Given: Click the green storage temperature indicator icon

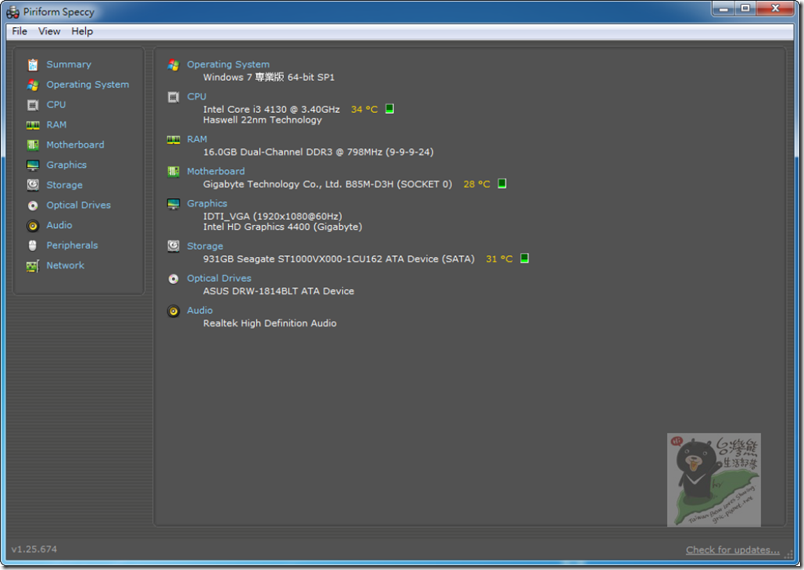Looking at the screenshot, I should click(524, 258).
